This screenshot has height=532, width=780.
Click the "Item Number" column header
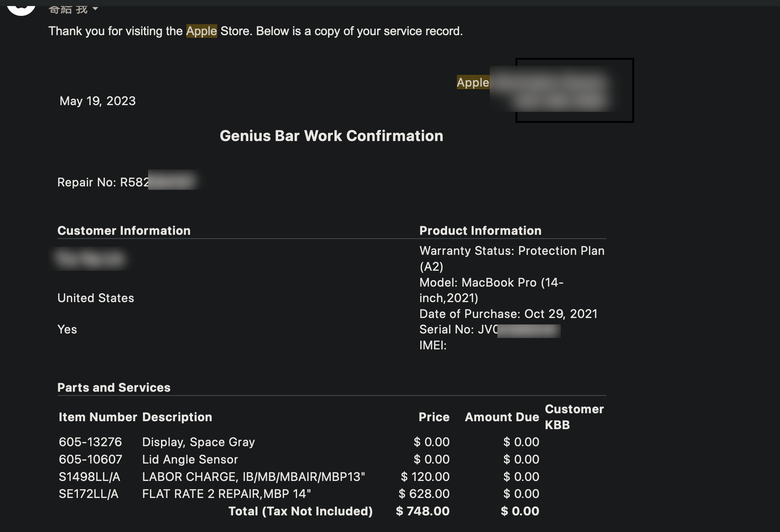98,417
